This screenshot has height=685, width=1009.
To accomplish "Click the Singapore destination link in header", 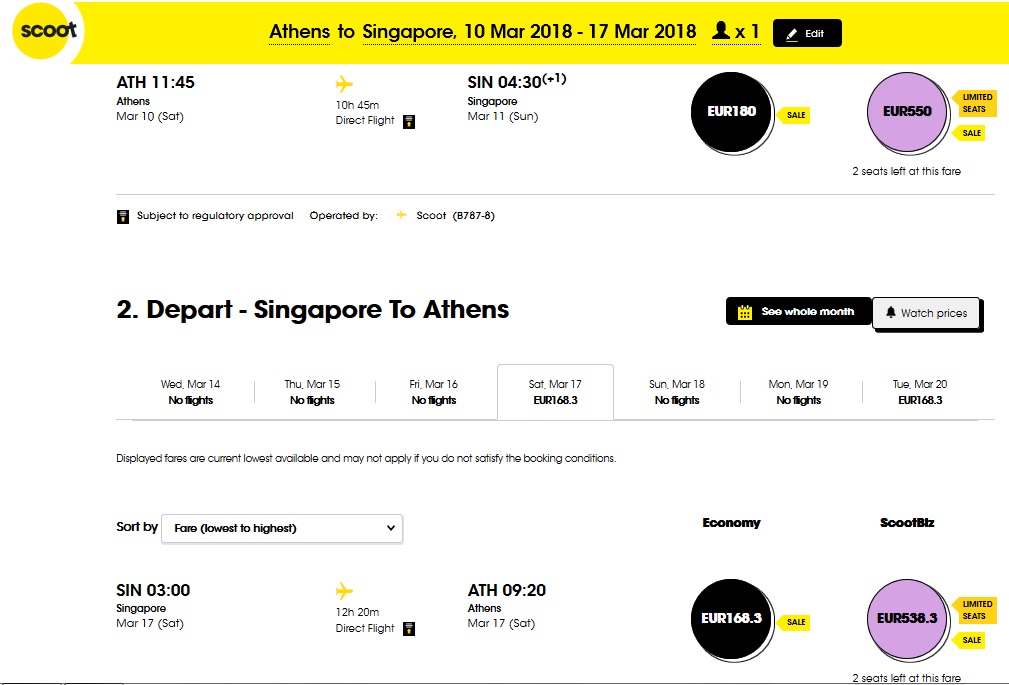I will [x=409, y=32].
